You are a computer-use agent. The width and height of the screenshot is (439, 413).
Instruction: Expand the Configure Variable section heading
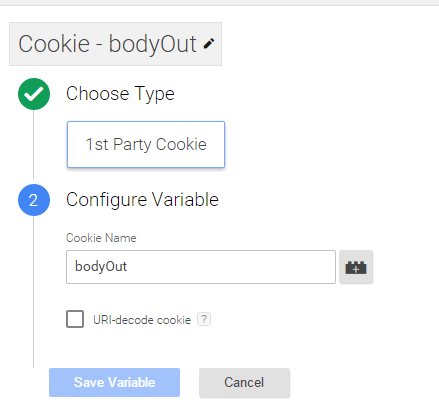(x=142, y=200)
